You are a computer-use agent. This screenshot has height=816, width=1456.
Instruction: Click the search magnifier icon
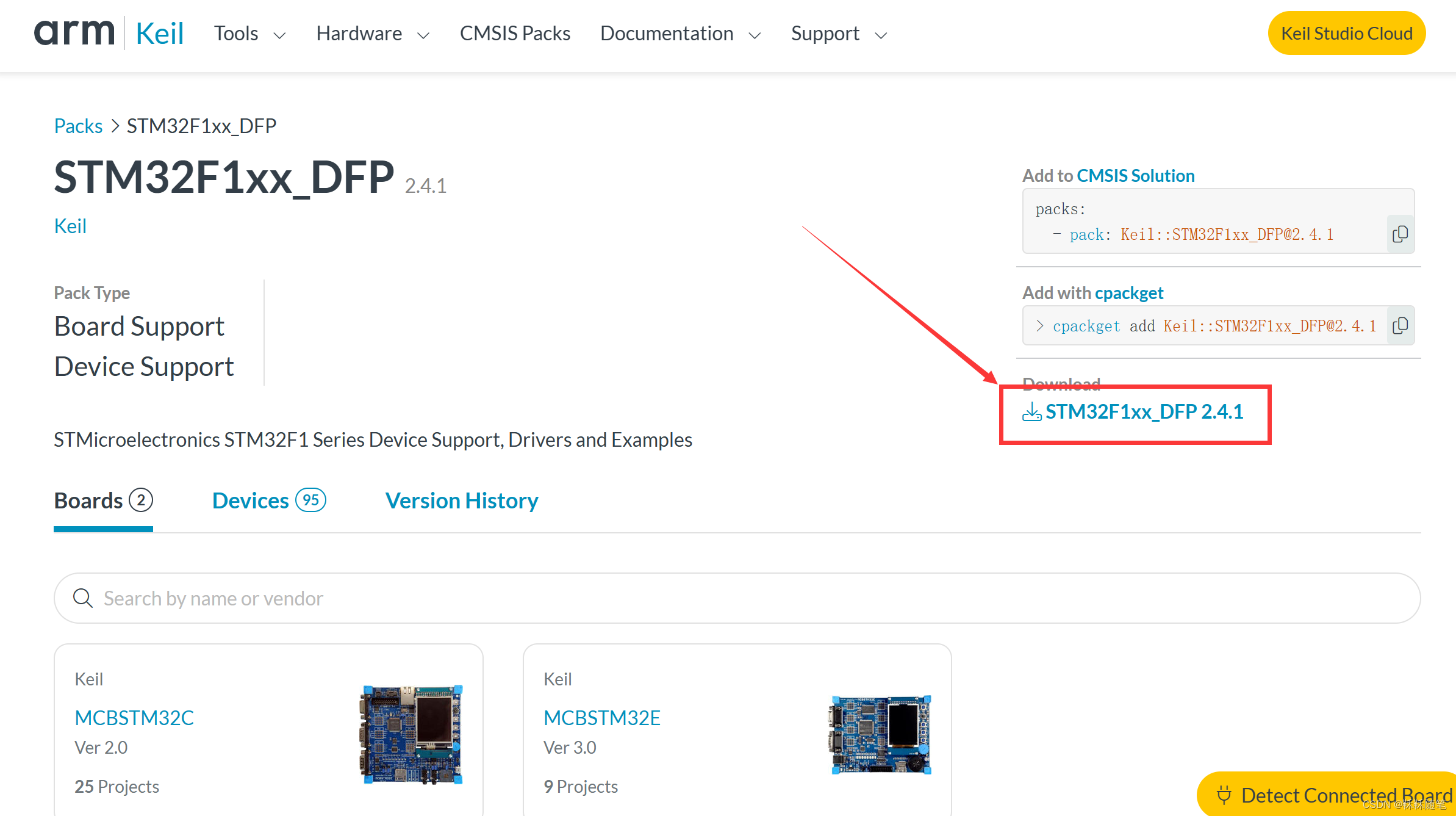pyautogui.click(x=83, y=598)
